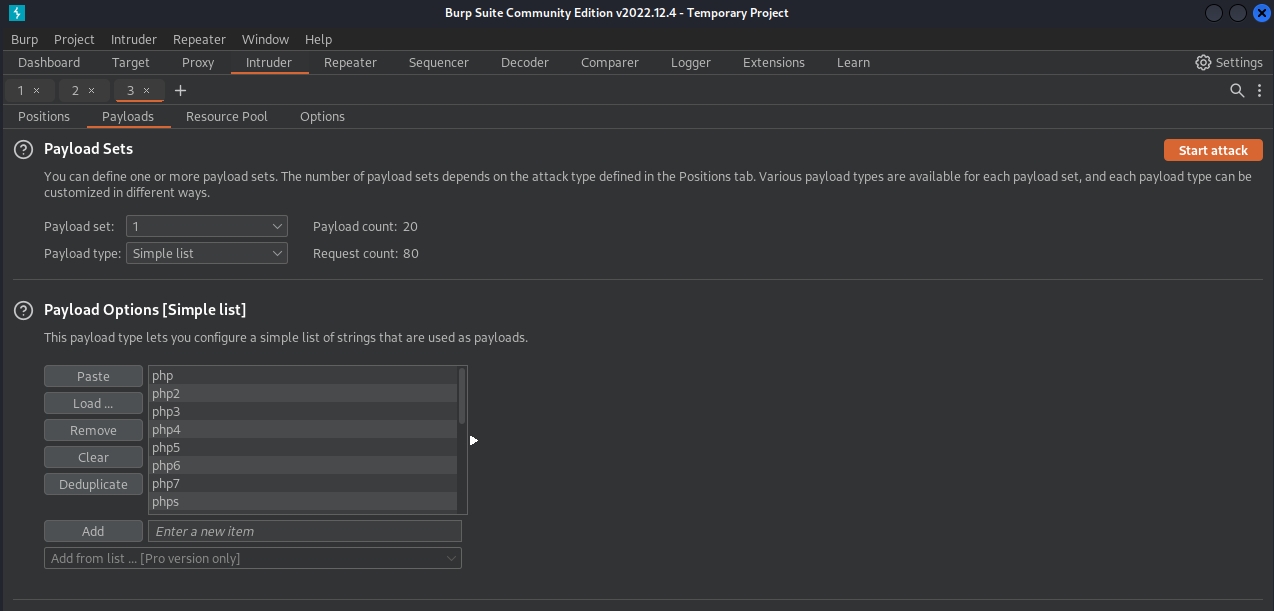
Task: Expand the 'Add from list' dropdown
Action: point(252,558)
